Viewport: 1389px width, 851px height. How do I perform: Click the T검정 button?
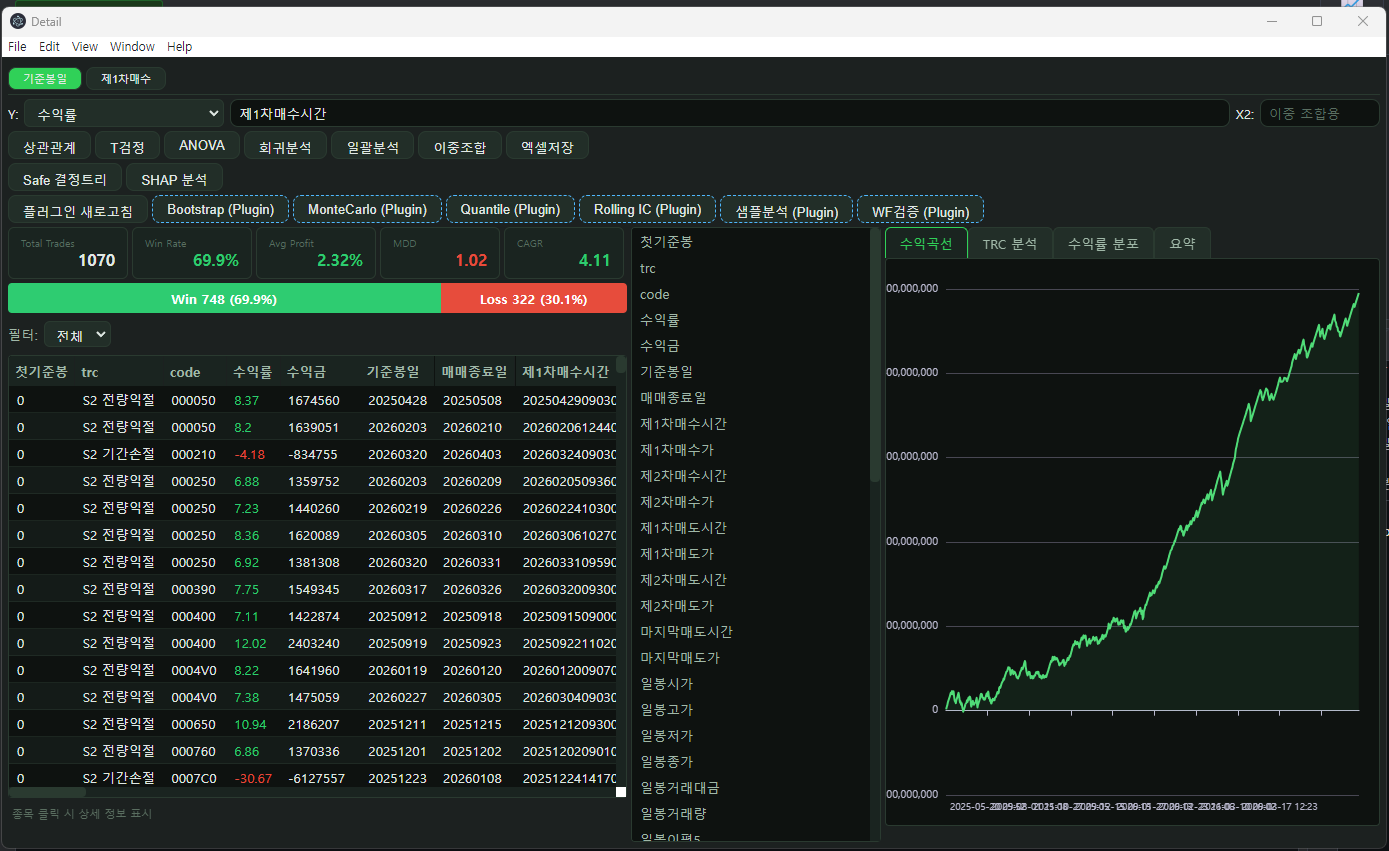coord(127,147)
